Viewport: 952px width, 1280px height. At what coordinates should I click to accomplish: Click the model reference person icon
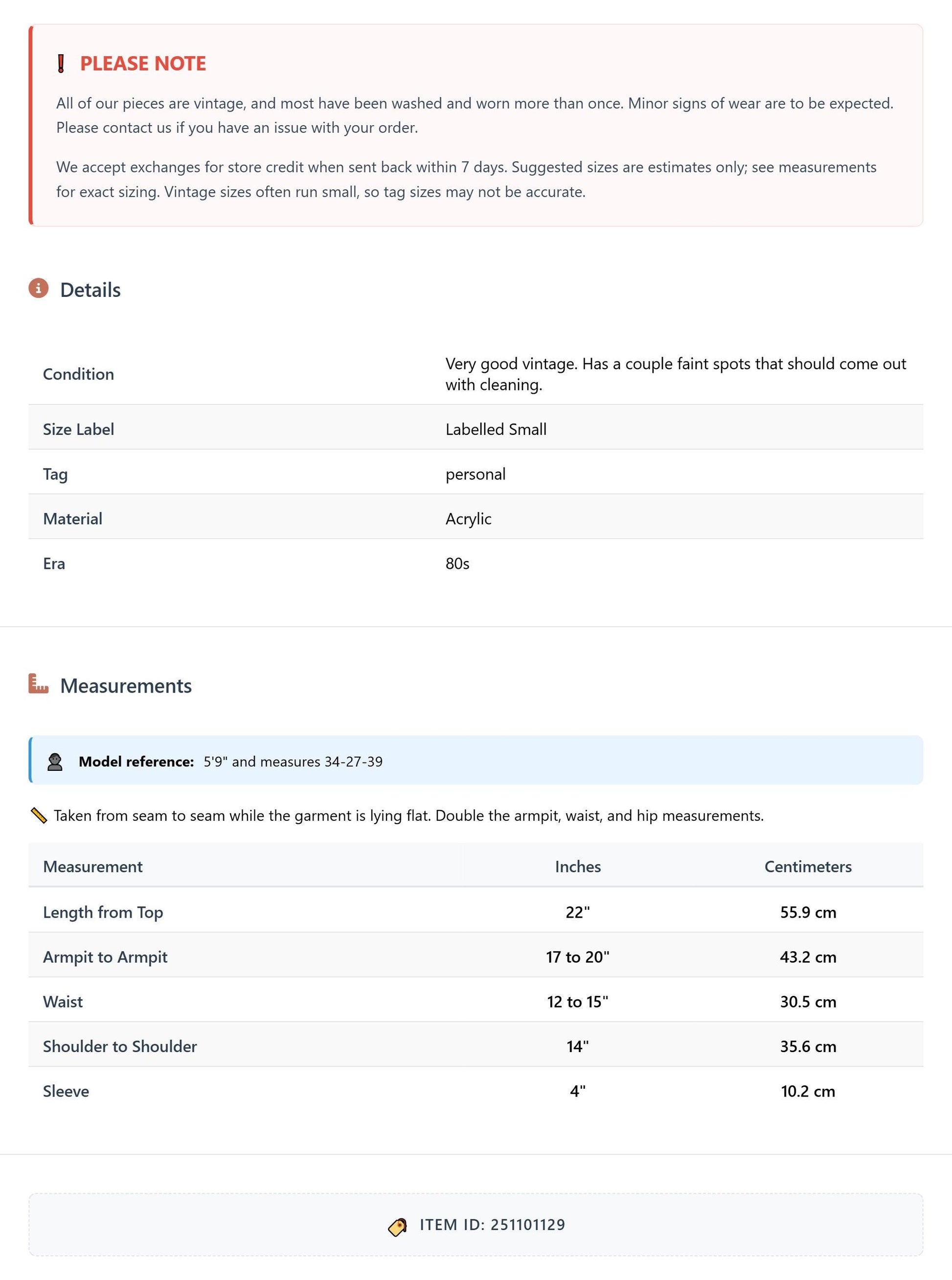point(55,762)
